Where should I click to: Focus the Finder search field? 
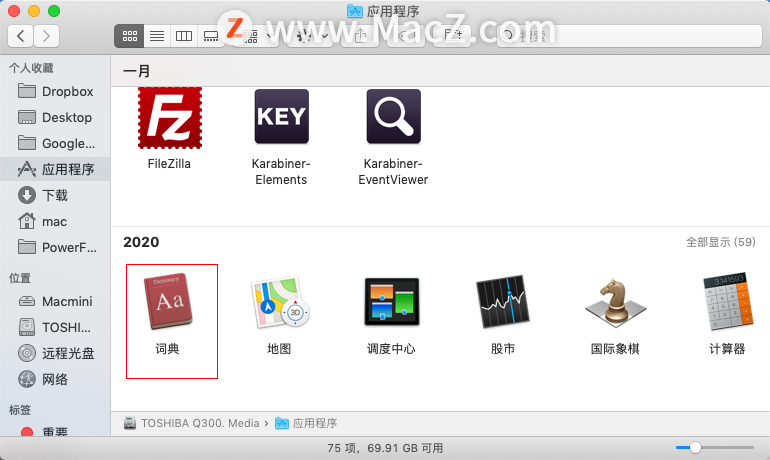[630, 36]
